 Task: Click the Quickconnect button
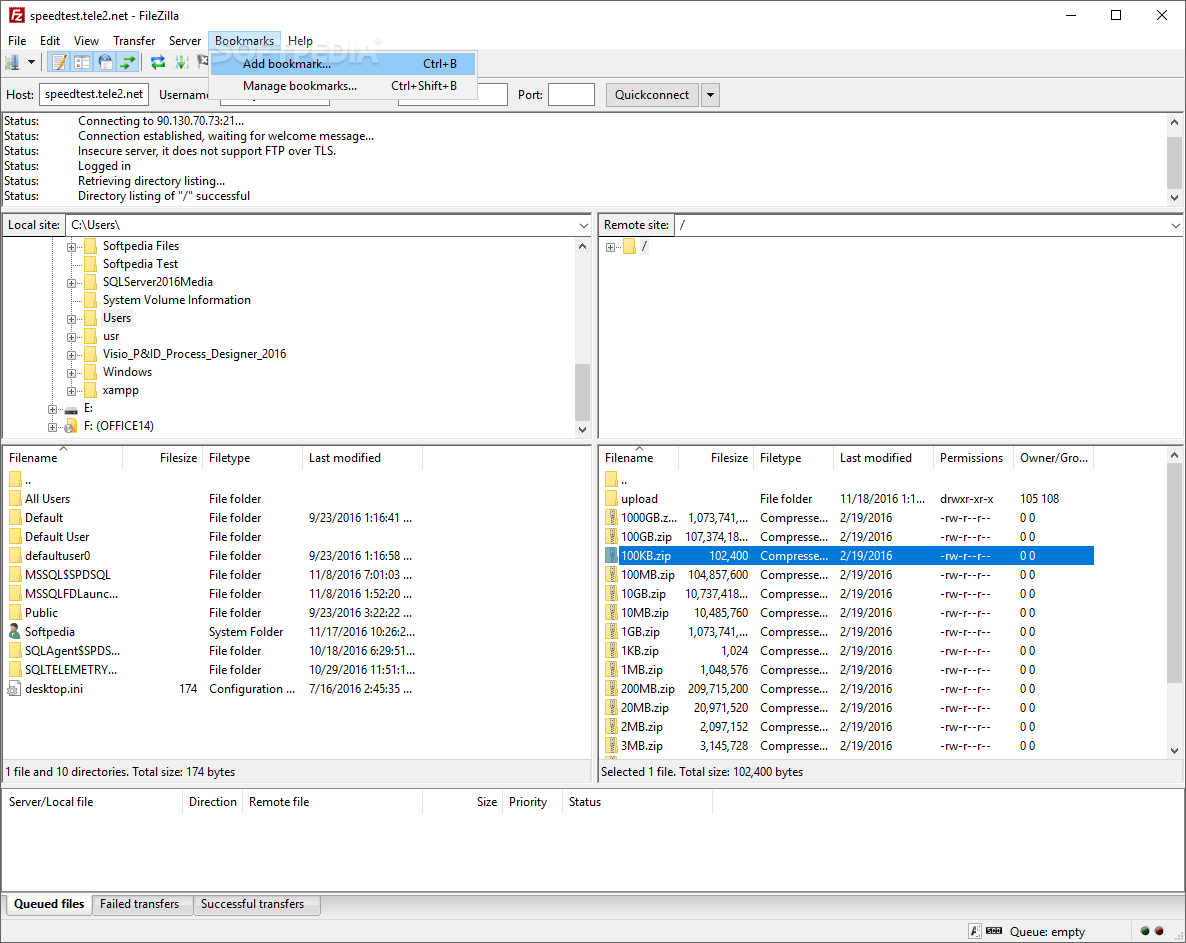651,95
